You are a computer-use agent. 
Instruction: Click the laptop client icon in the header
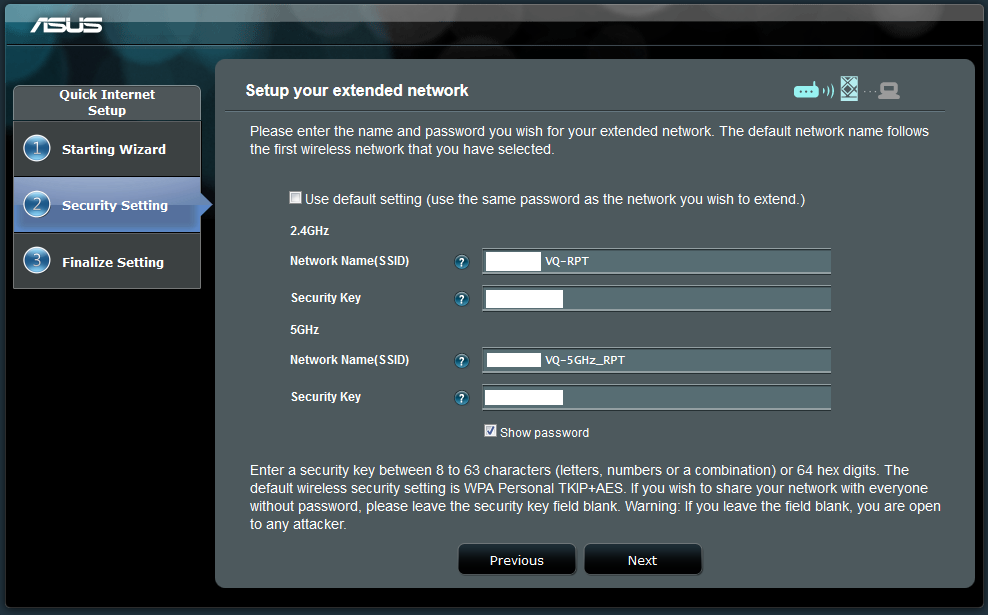tap(889, 91)
